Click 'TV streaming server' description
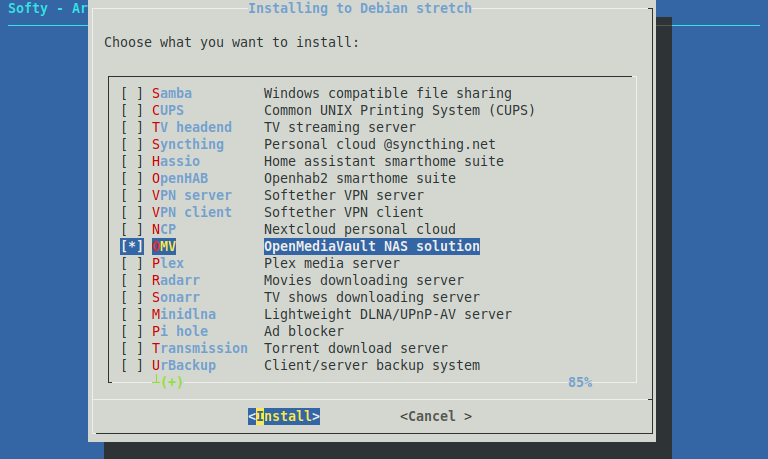Viewport: 768px width, 459px height. [x=340, y=127]
